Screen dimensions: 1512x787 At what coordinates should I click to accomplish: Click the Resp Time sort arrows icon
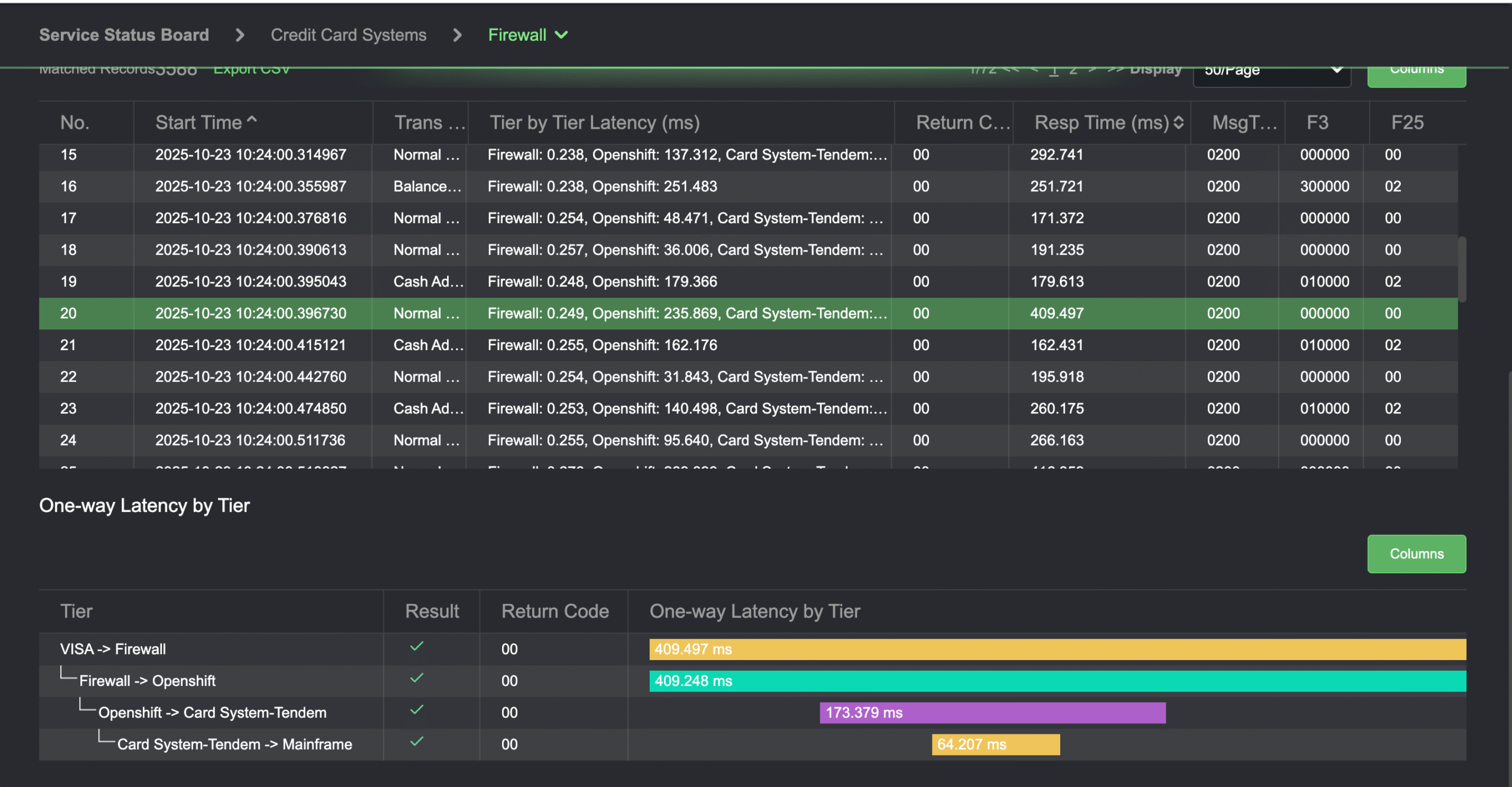pos(1178,122)
